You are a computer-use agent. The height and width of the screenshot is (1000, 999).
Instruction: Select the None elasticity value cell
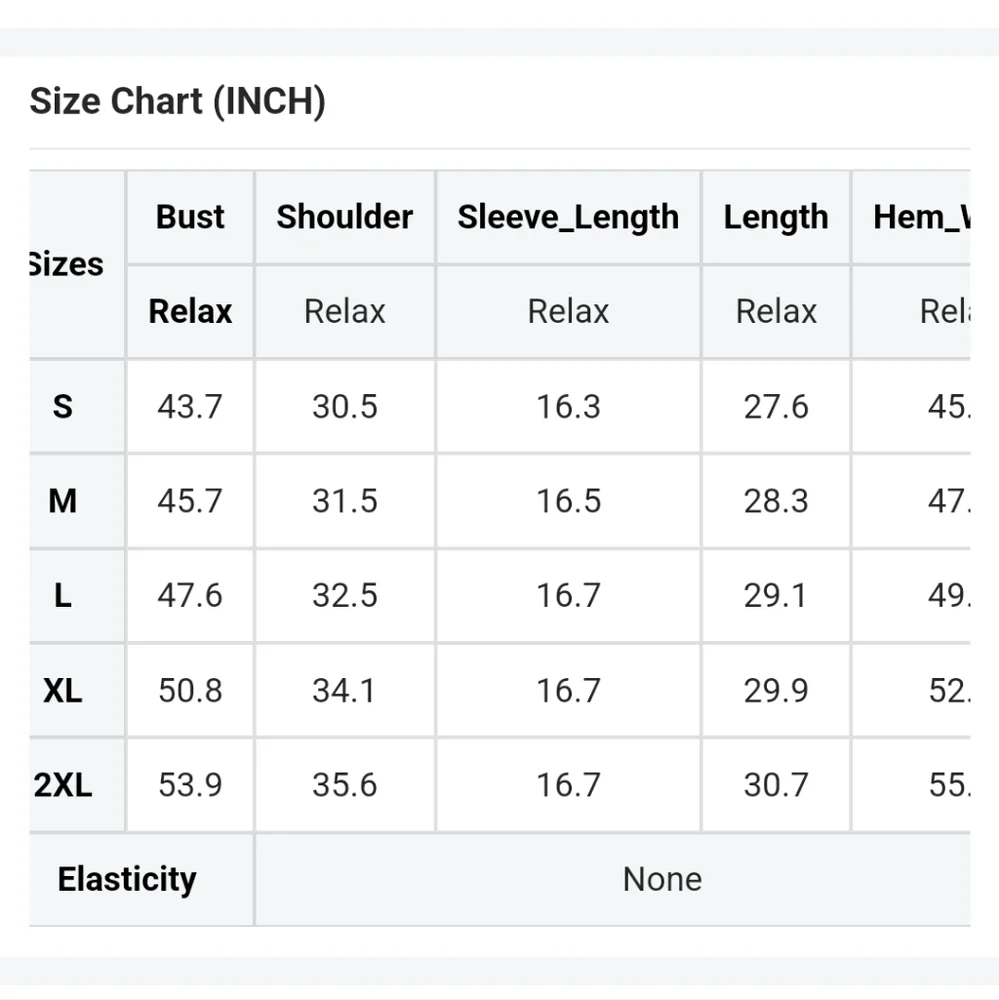tap(613, 879)
